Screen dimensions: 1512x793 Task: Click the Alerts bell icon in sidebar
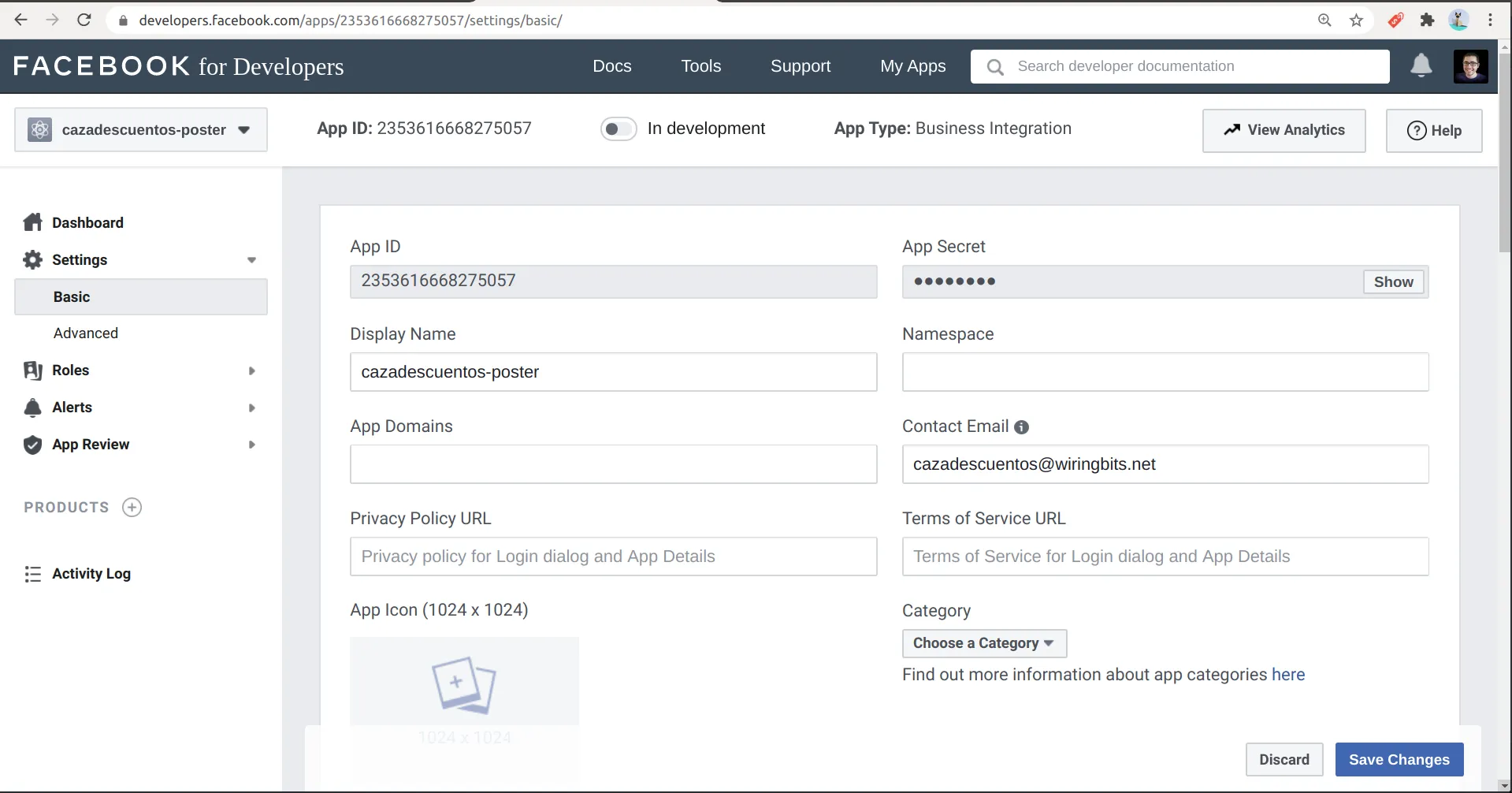point(32,407)
